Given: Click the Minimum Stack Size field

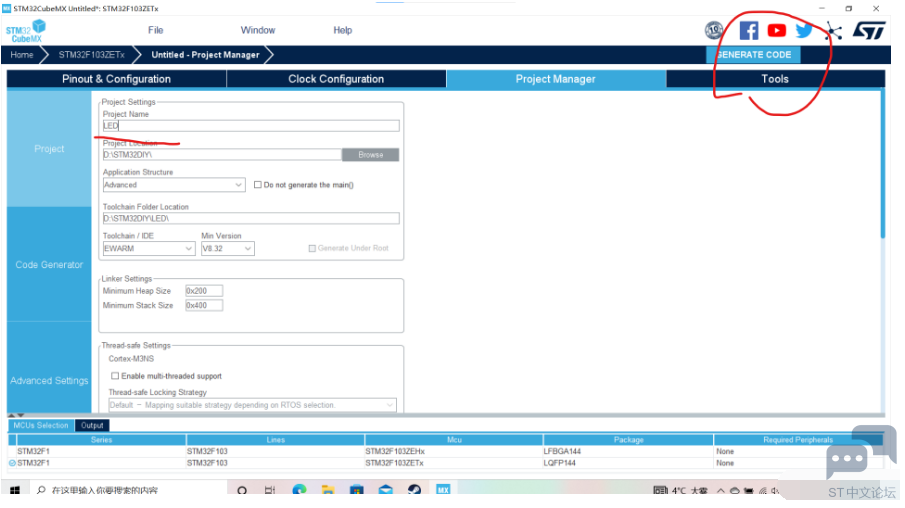Looking at the screenshot, I should (x=204, y=305).
